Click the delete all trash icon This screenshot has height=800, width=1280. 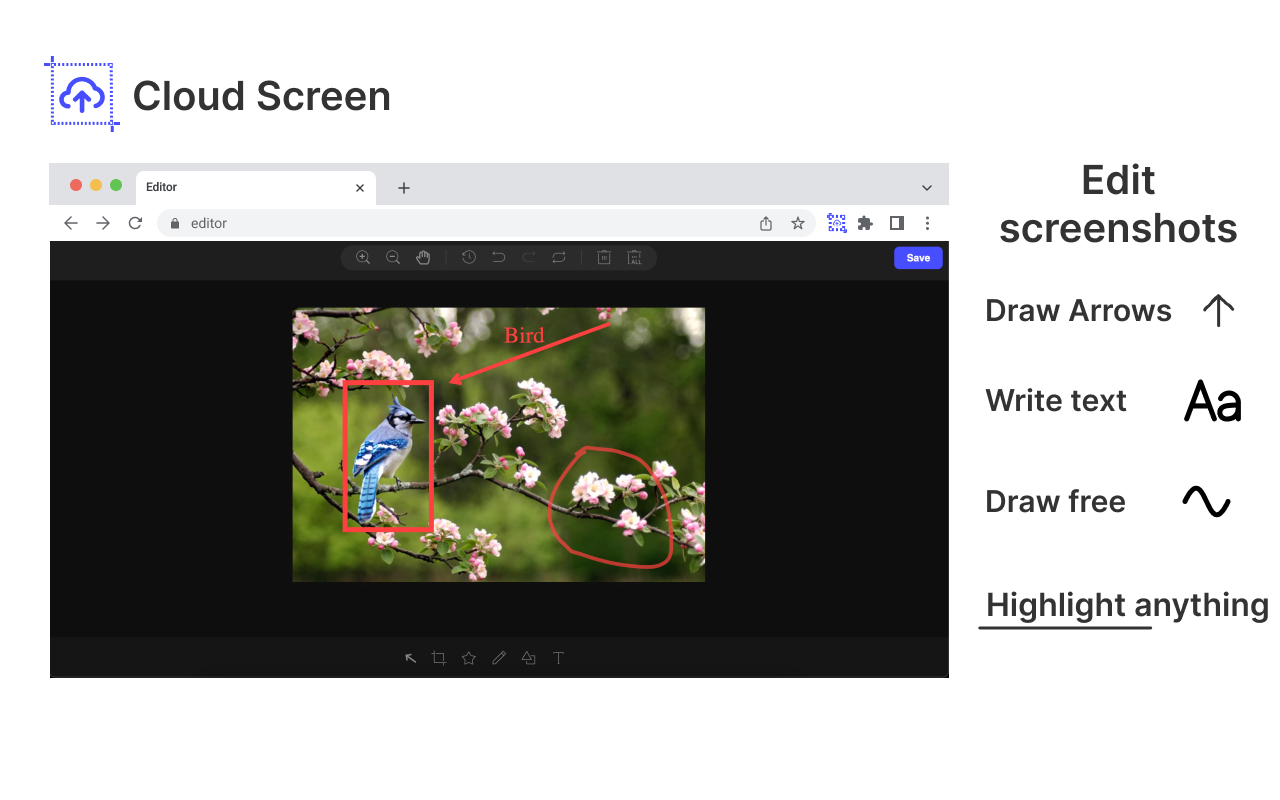(634, 258)
